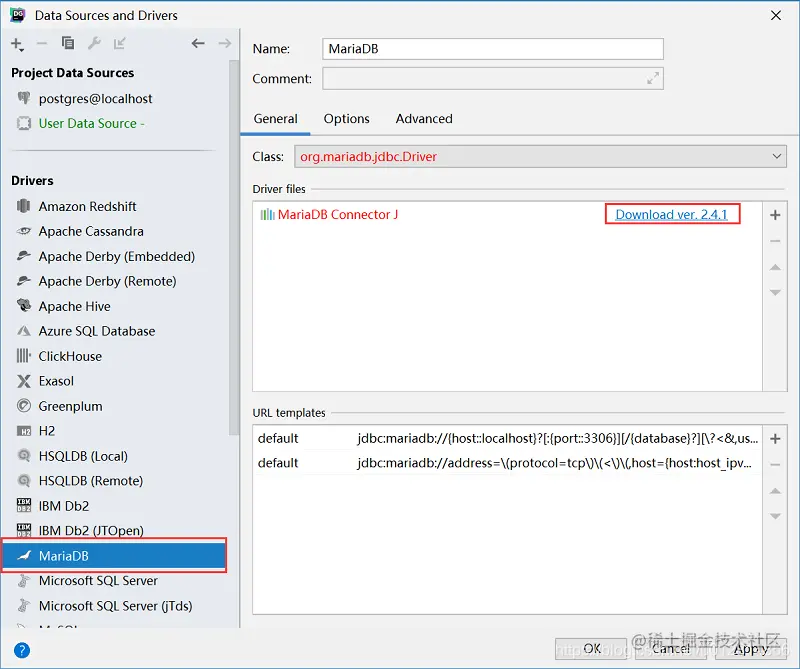Select HSQLDB (Local) driver
Image resolution: width=800 pixels, height=669 pixels.
coord(83,456)
